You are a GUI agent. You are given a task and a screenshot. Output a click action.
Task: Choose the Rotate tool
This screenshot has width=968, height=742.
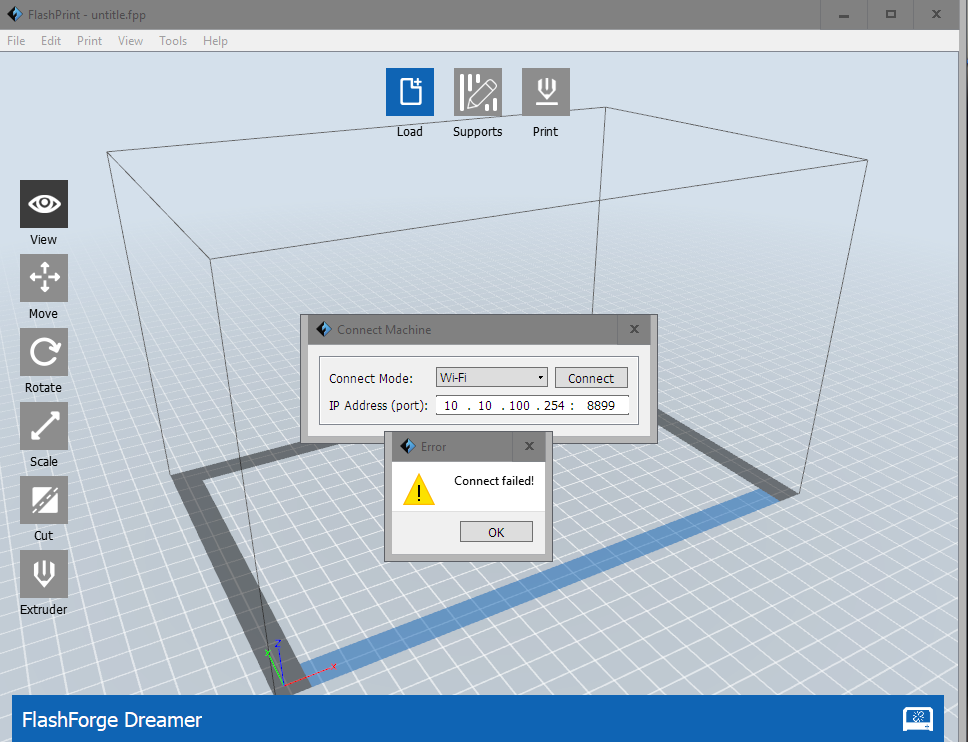pyautogui.click(x=44, y=352)
